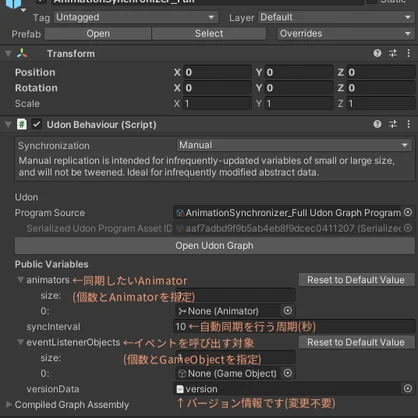
Task: Click the Public Variables heading text
Action: (52, 264)
